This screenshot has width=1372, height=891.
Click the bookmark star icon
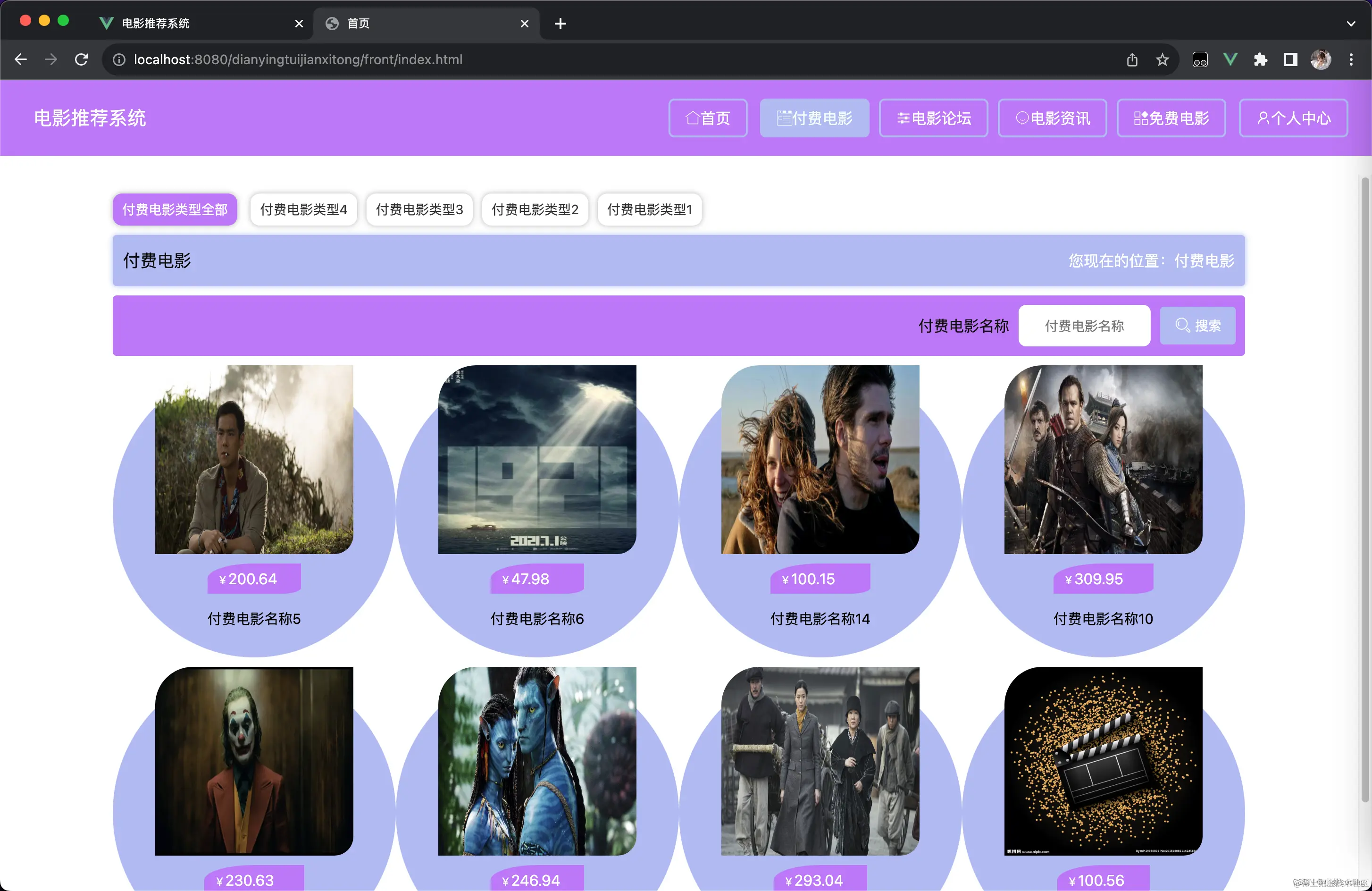1162,59
